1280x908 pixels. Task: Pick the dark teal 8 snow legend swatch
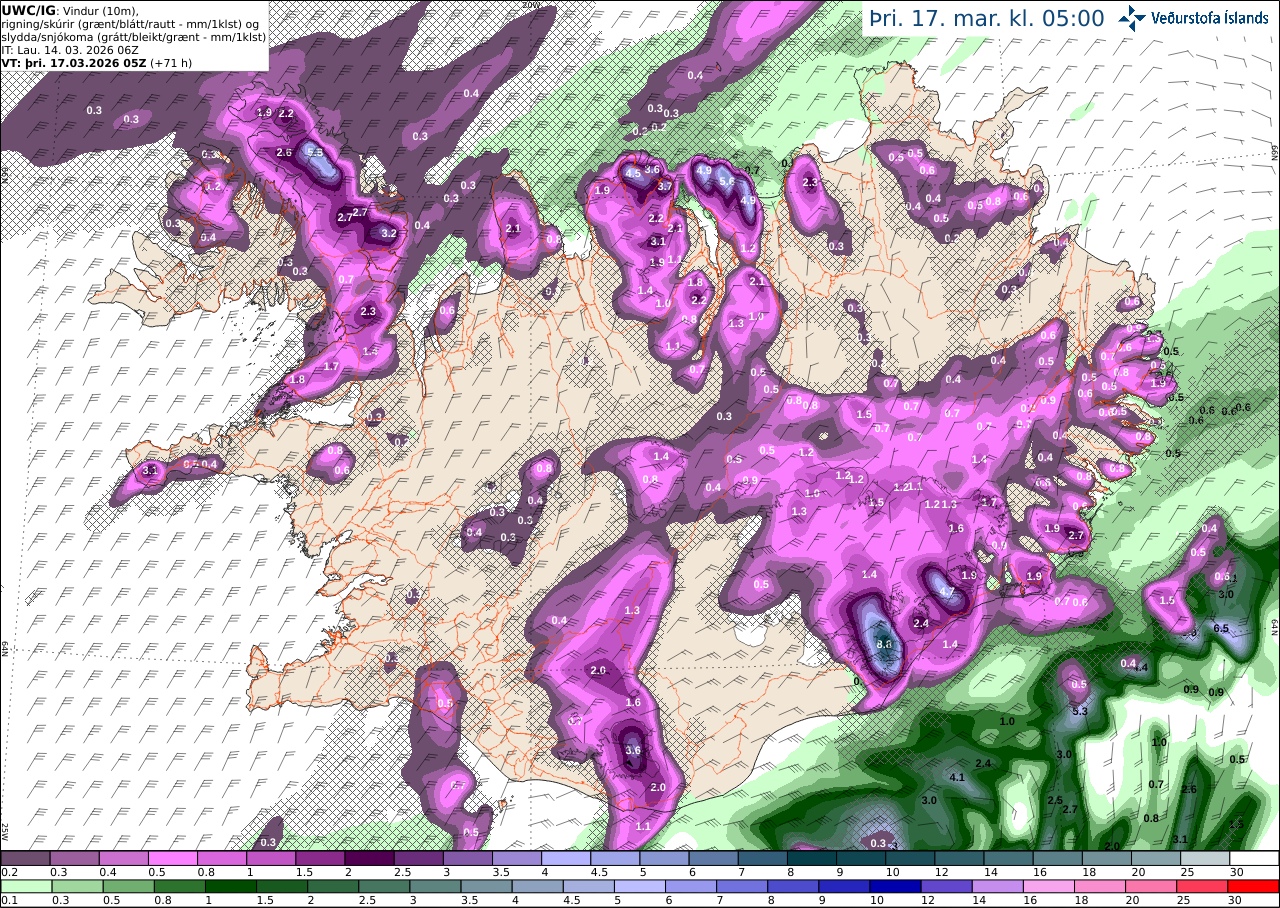[x=812, y=858]
